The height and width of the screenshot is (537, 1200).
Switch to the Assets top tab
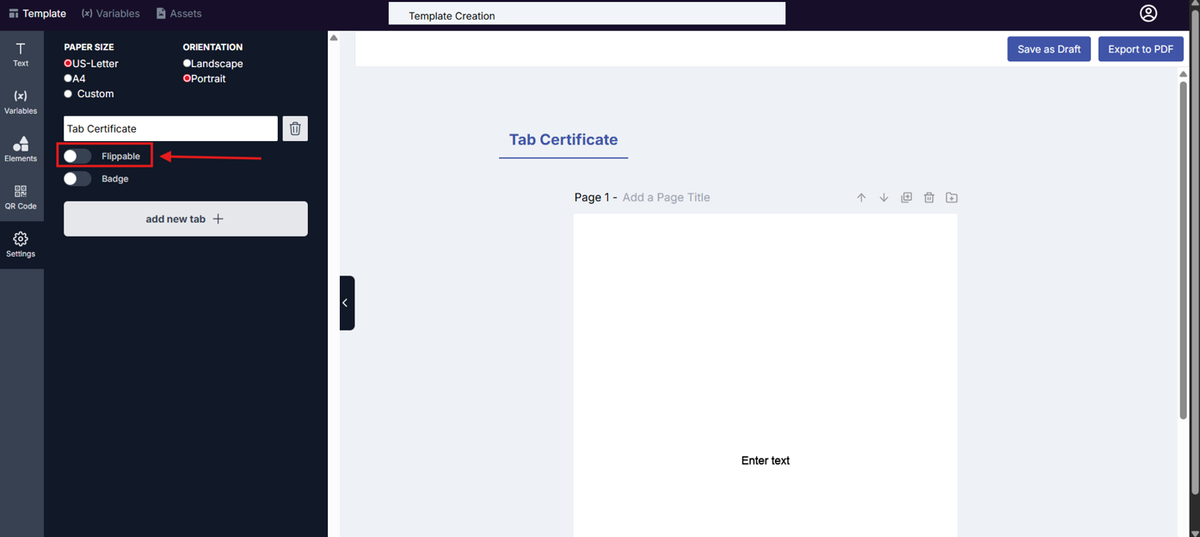click(x=179, y=14)
